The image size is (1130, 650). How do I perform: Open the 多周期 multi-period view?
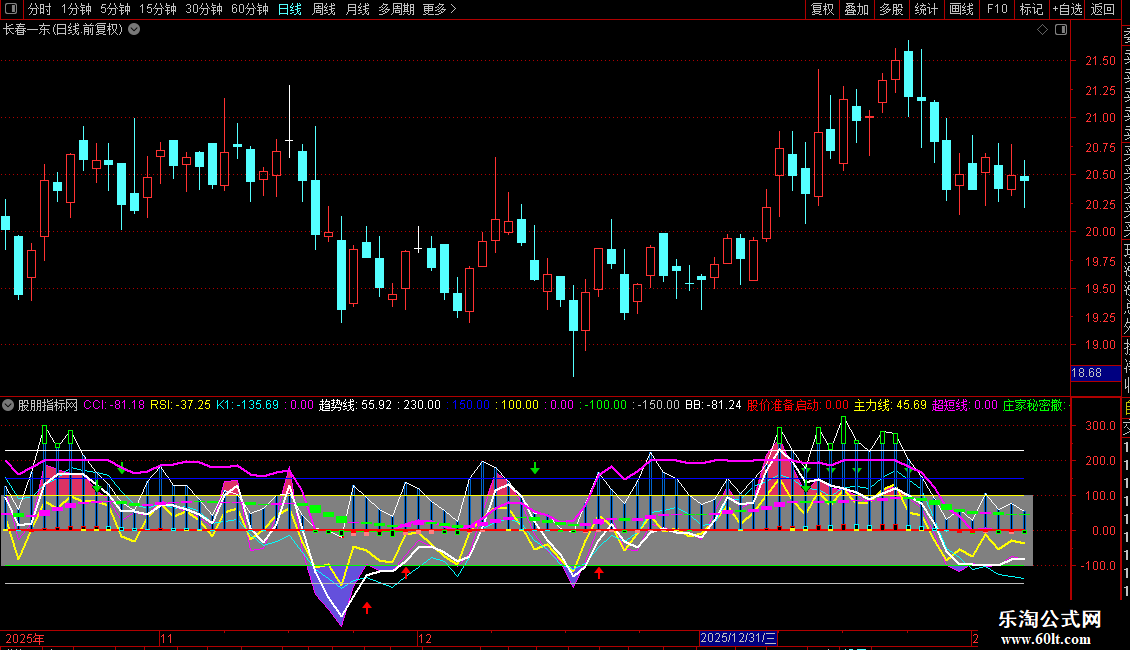tap(396, 9)
